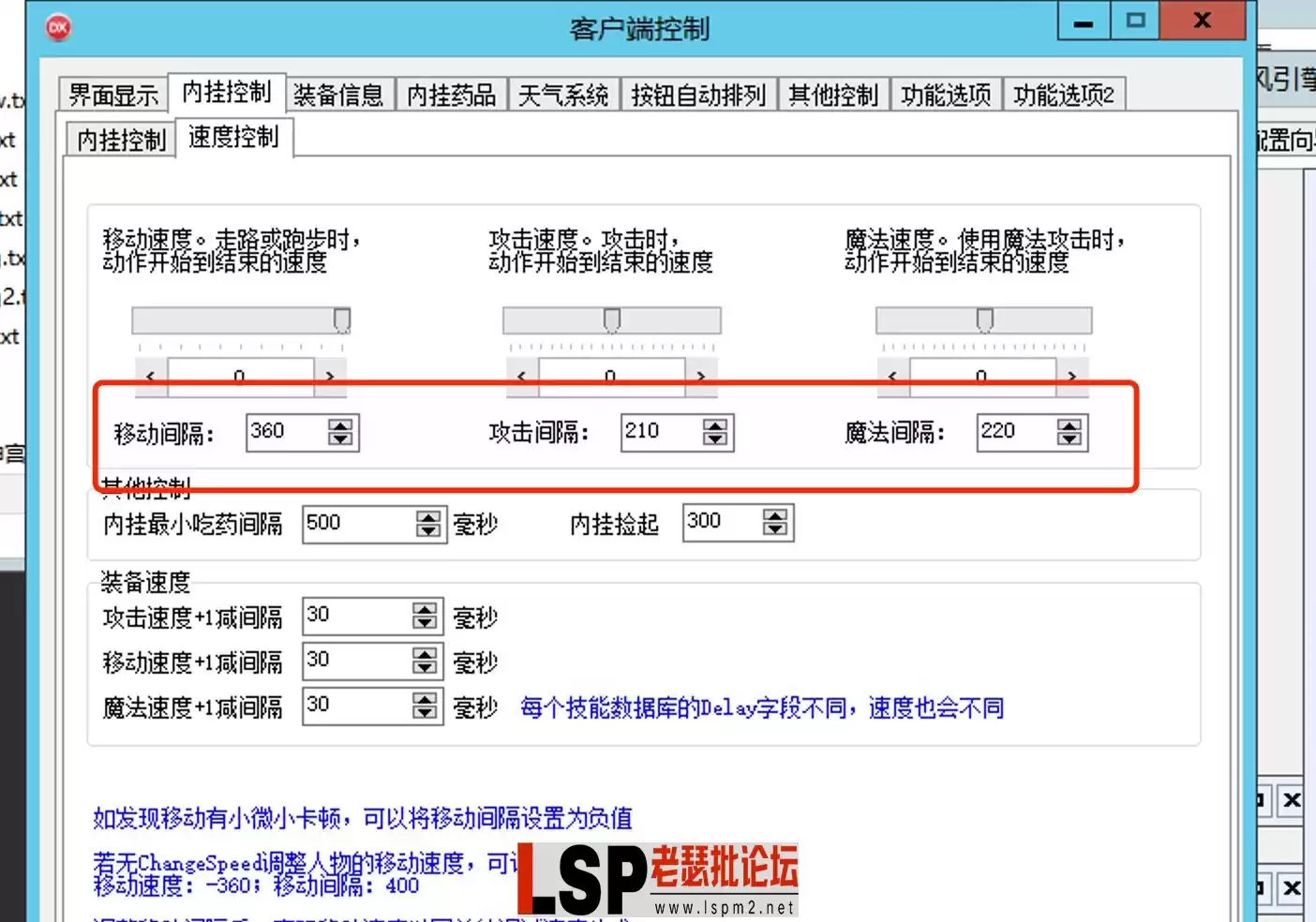Click the red app icon in title bar

tap(58, 27)
